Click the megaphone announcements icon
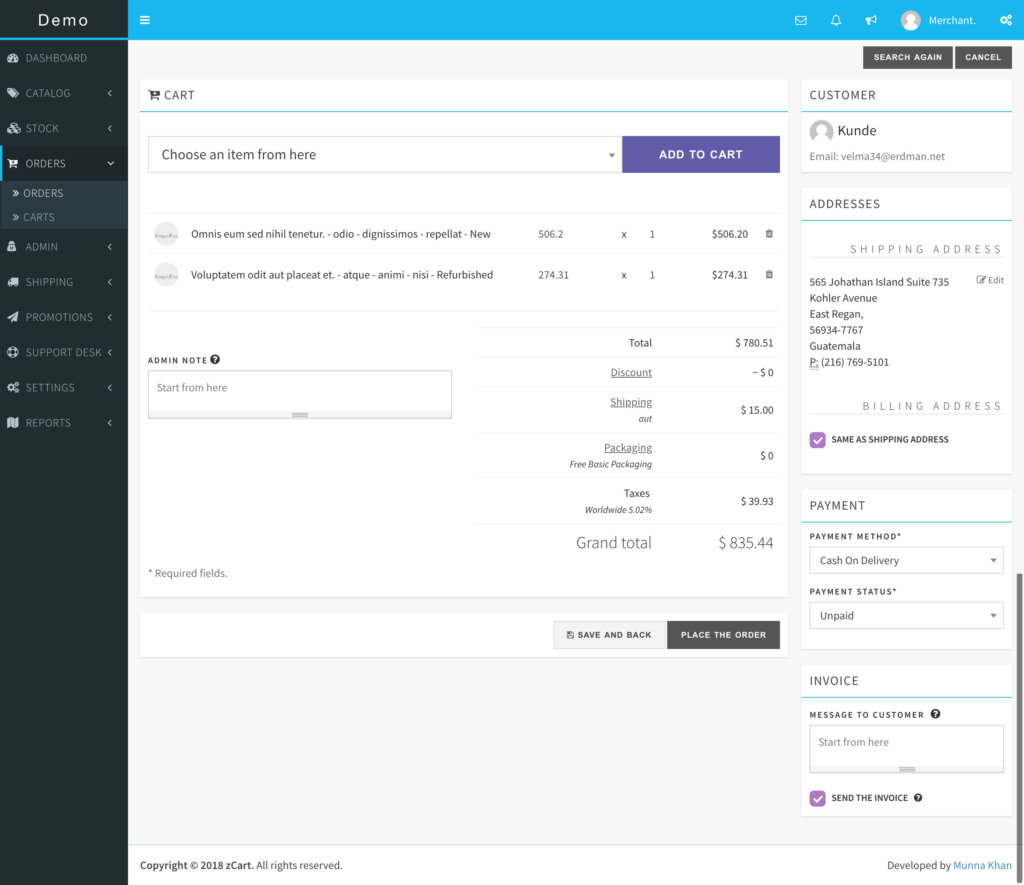 tap(871, 20)
